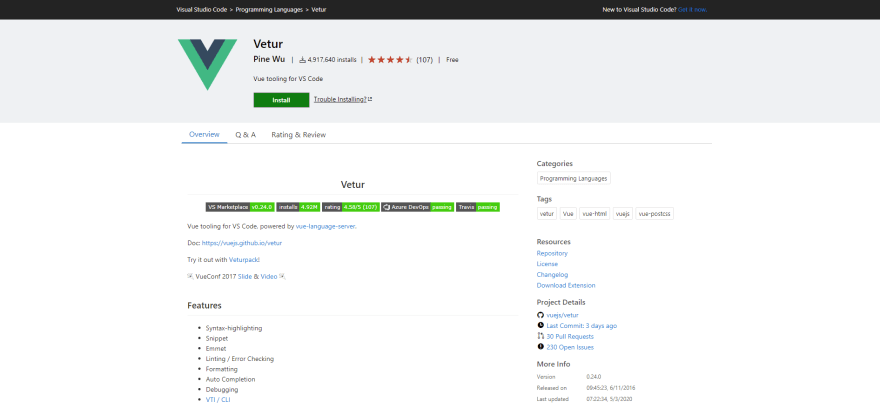The height and width of the screenshot is (408, 880).
Task: Select the vuejs tag
Action: tap(623, 214)
